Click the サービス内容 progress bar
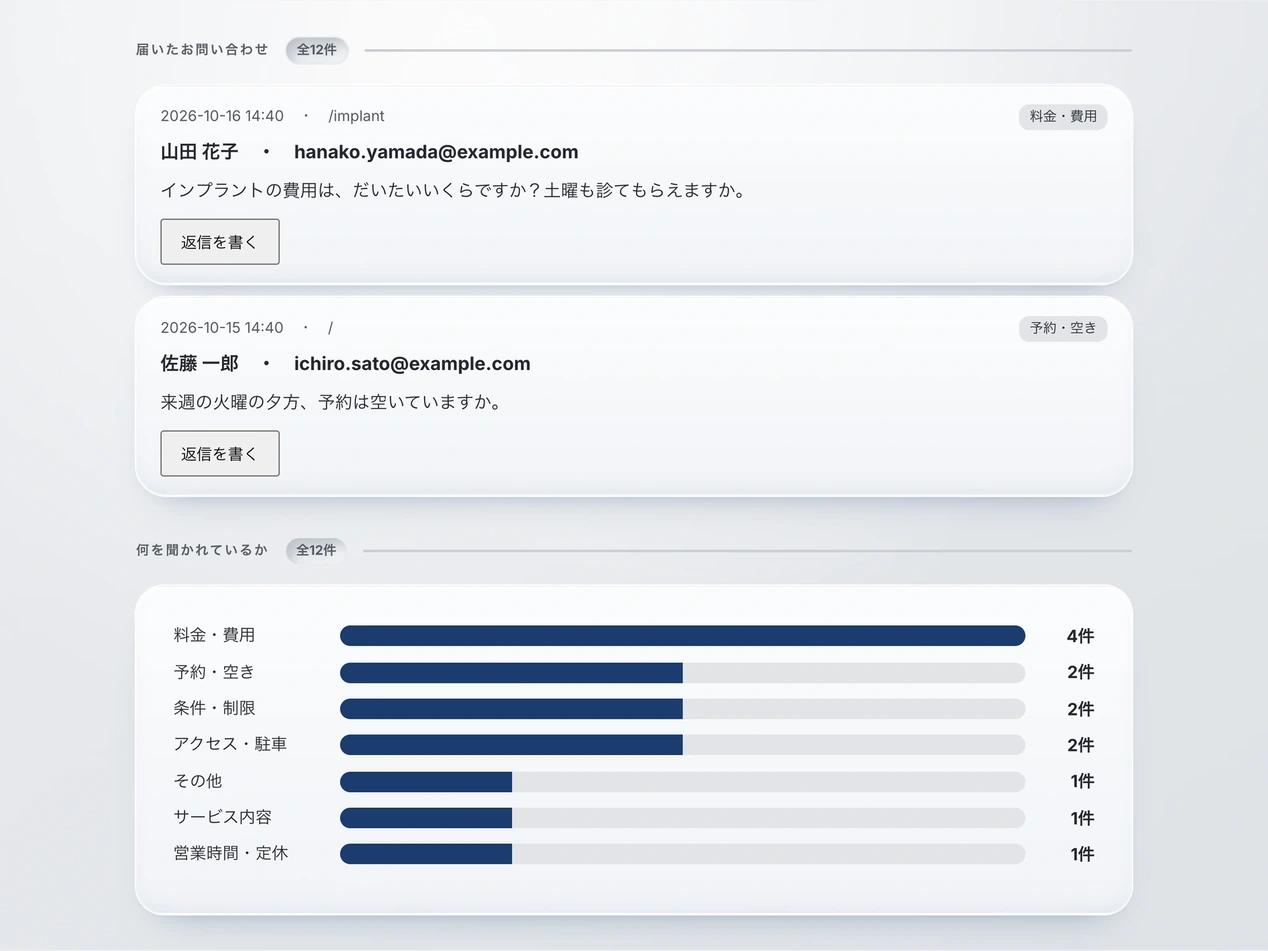The height and width of the screenshot is (951, 1268). tap(683, 818)
